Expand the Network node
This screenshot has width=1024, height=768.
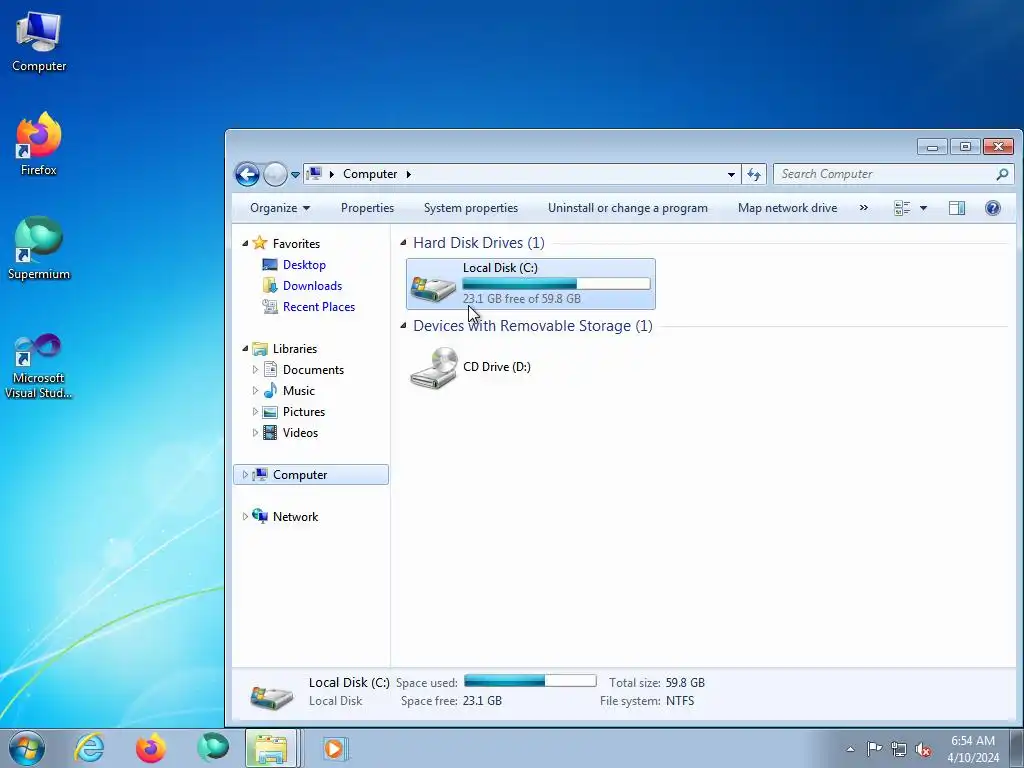pyautogui.click(x=245, y=517)
